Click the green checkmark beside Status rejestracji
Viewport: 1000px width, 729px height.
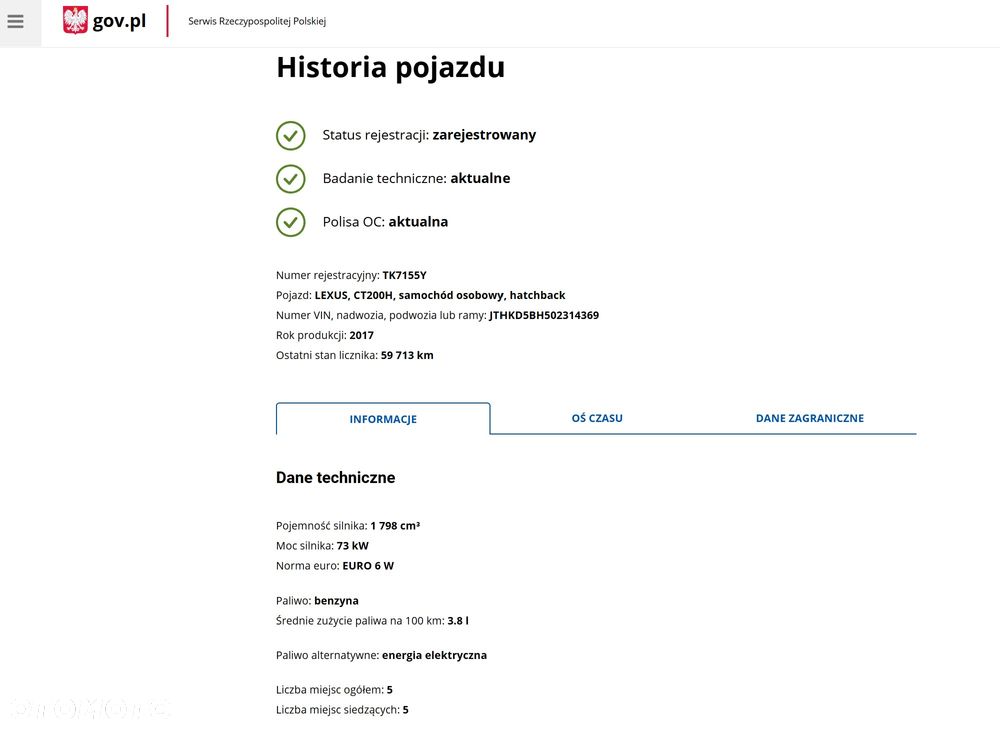(x=290, y=135)
